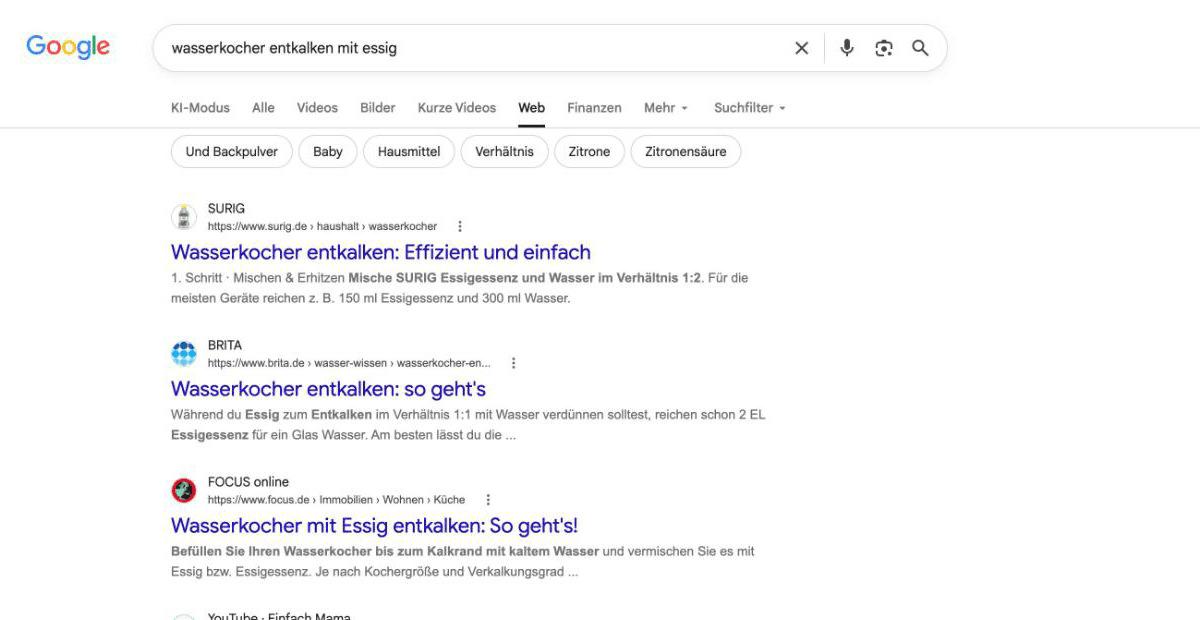Open the three-dot menu for the SURIG result

pyautogui.click(x=460, y=227)
